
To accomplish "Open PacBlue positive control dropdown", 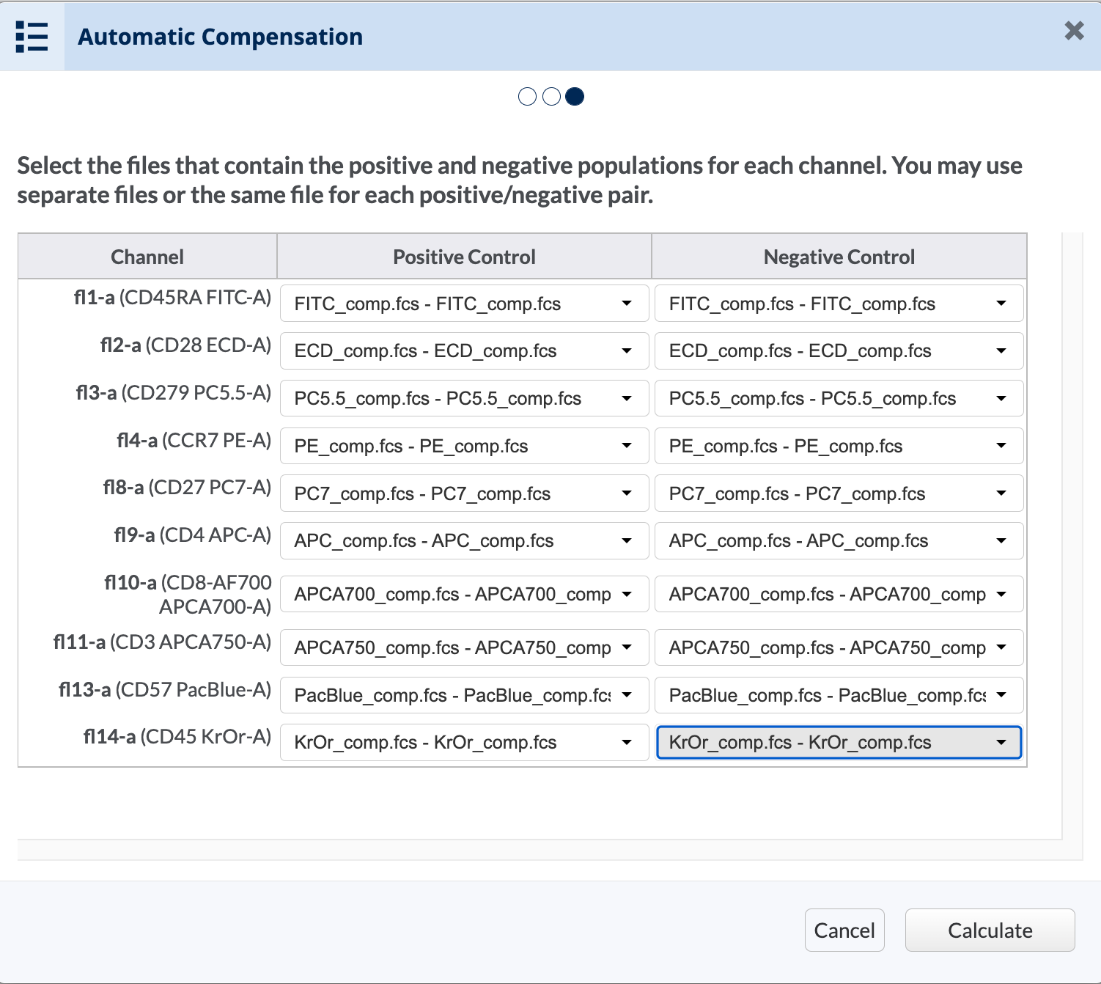I will [464, 695].
